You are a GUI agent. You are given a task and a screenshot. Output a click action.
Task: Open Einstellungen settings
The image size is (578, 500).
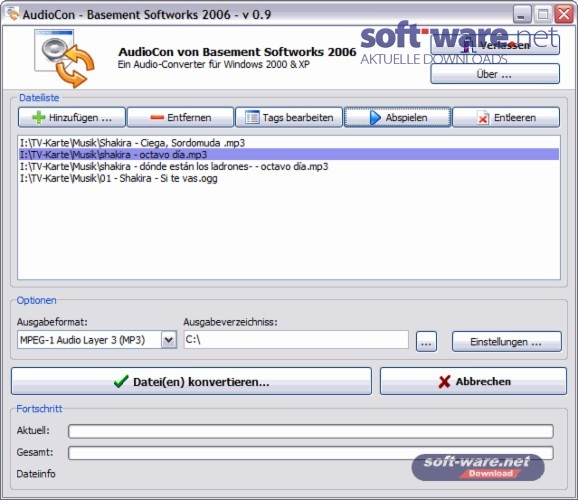pos(507,341)
